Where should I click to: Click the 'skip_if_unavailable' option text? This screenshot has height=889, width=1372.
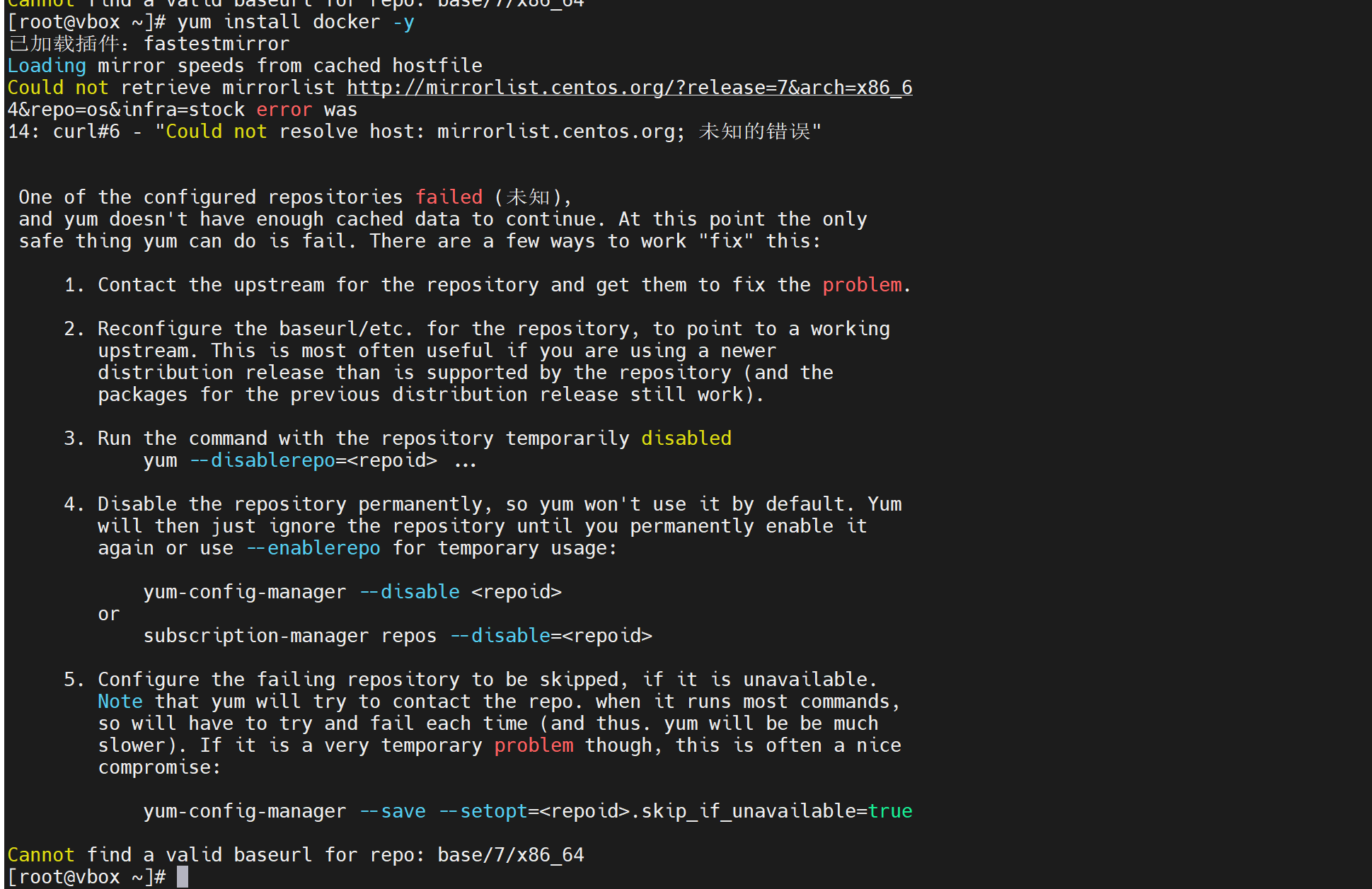click(x=748, y=811)
